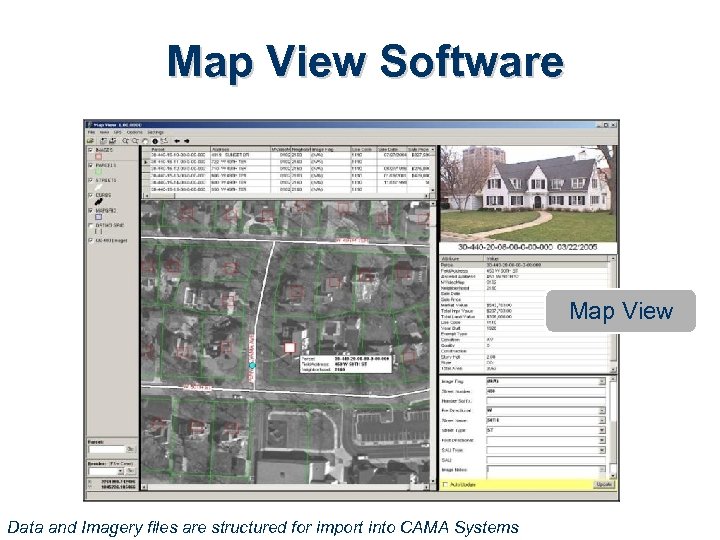This screenshot has width=720, height=540.
Task: Click the SAU text input field
Action: (546, 460)
